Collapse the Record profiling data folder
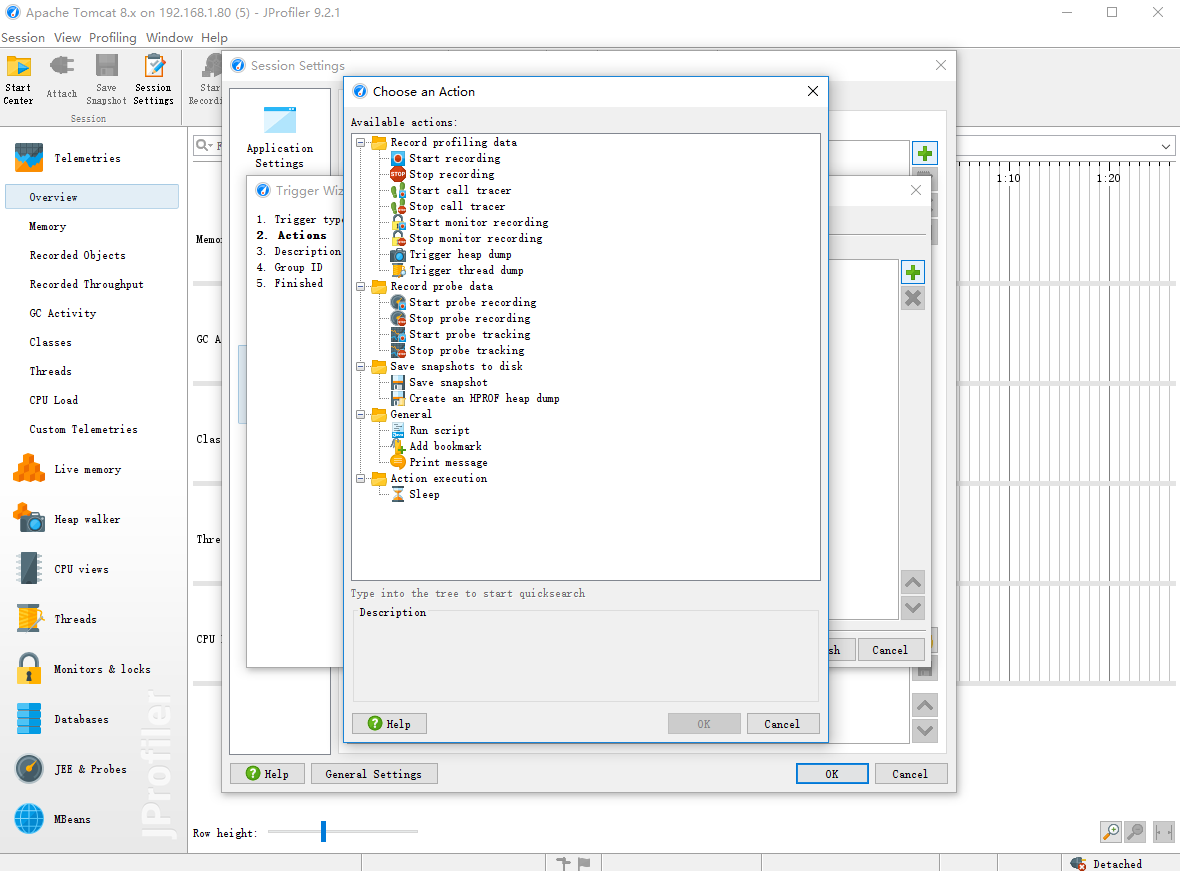 point(360,142)
